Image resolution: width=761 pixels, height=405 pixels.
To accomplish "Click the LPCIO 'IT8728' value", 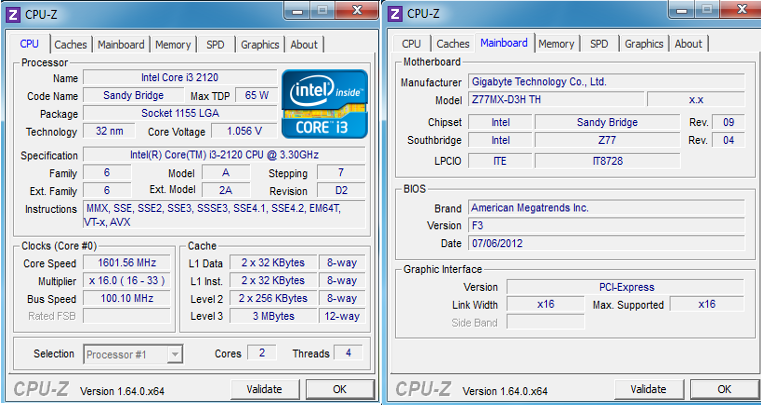I will click(607, 161).
